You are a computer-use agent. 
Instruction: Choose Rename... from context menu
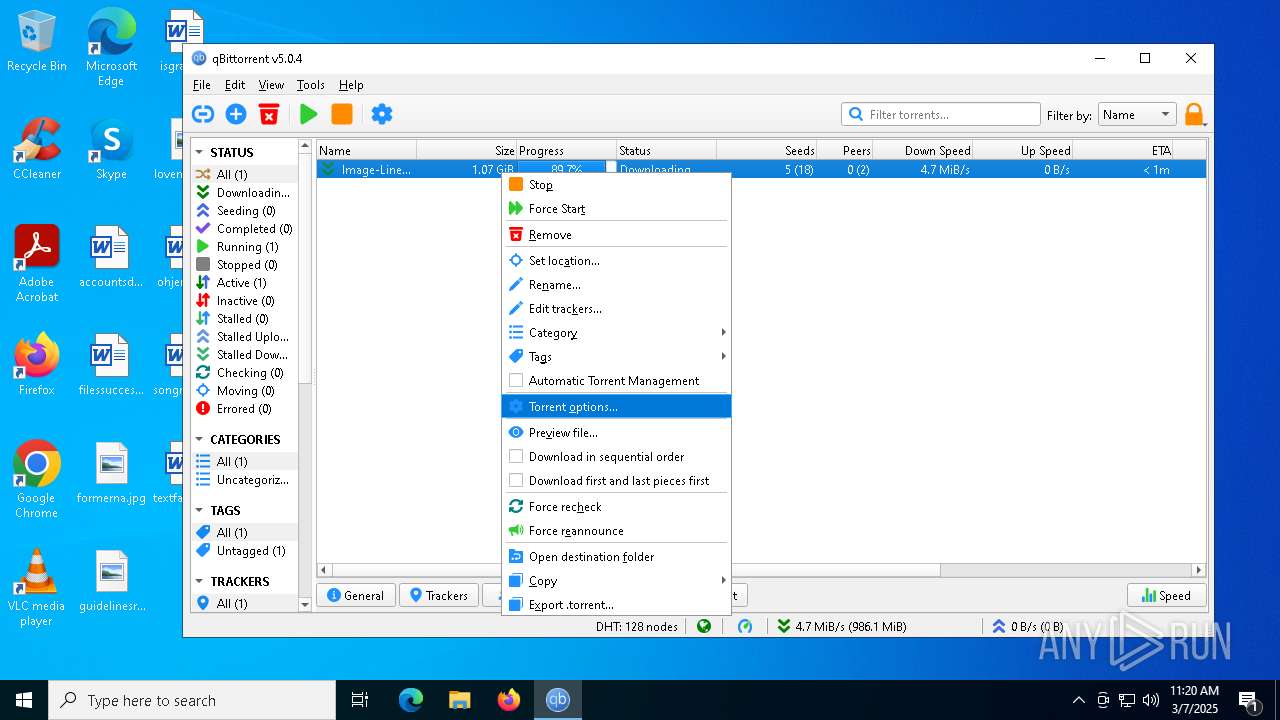[616, 284]
